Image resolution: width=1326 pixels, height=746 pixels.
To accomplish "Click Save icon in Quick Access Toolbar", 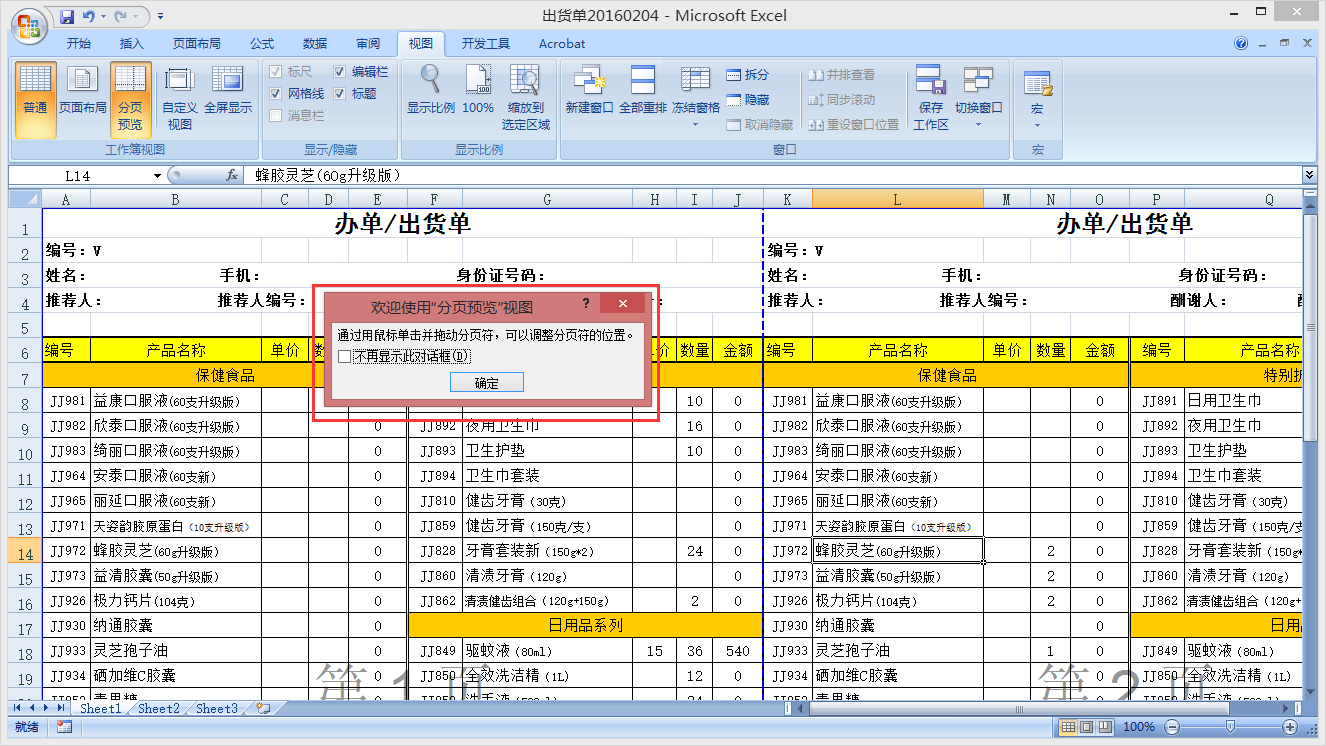I will click(x=67, y=16).
